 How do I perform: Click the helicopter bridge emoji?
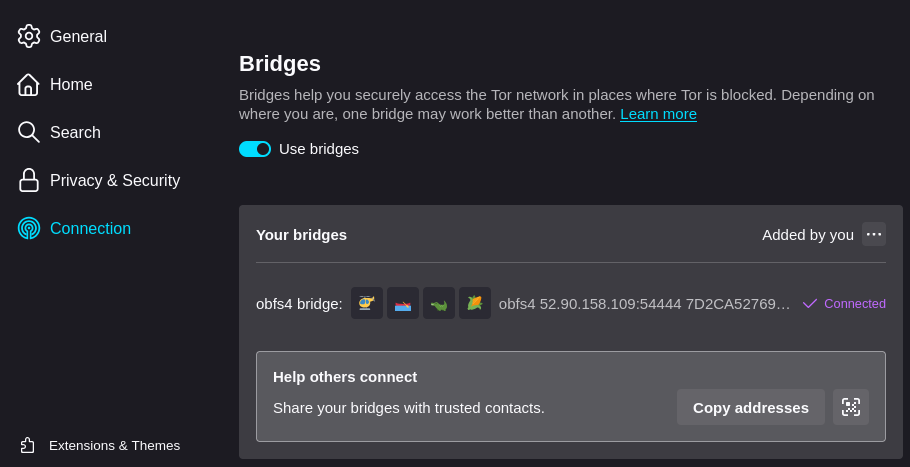[x=367, y=303]
